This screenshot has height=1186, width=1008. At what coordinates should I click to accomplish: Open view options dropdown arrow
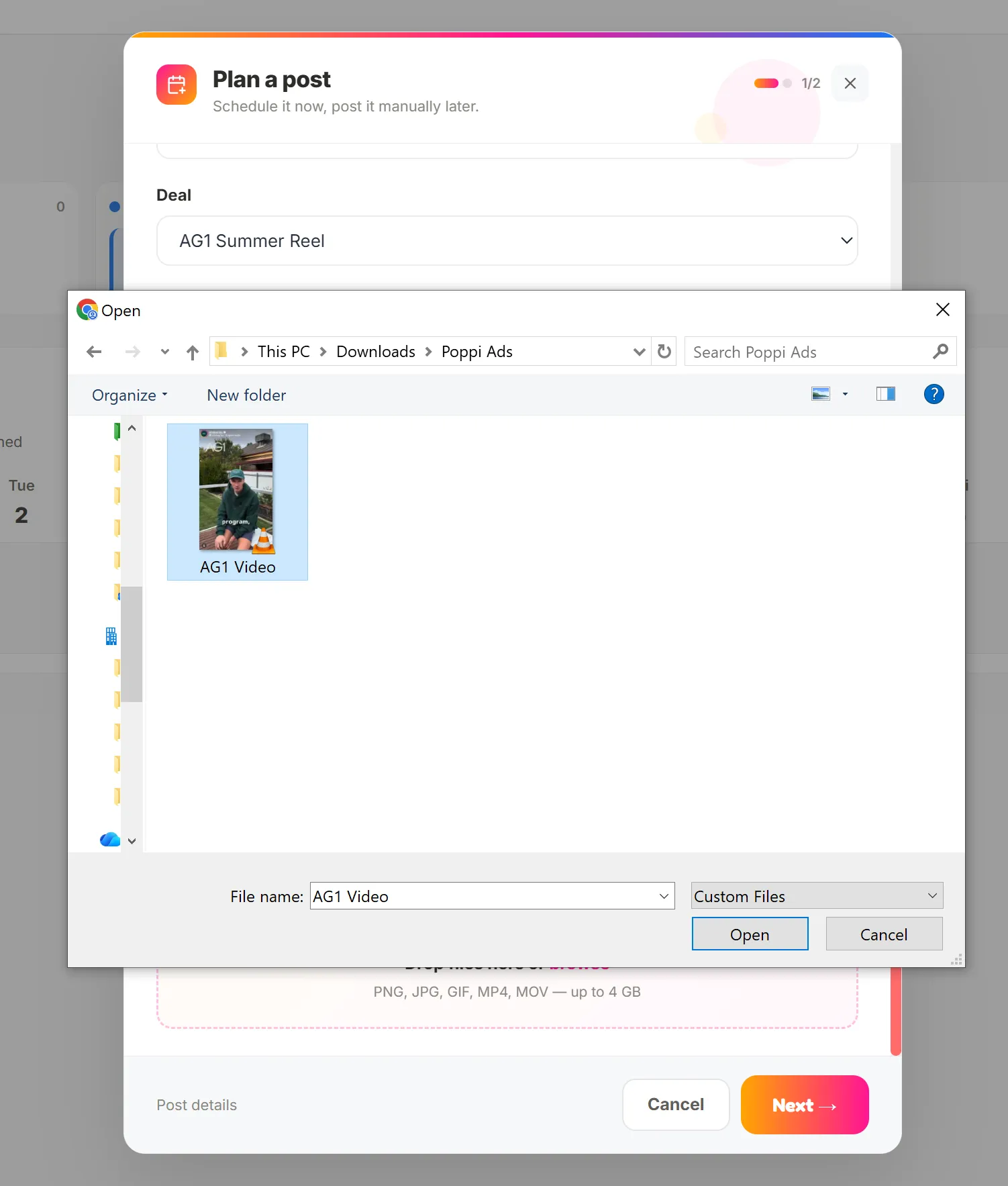(x=845, y=394)
